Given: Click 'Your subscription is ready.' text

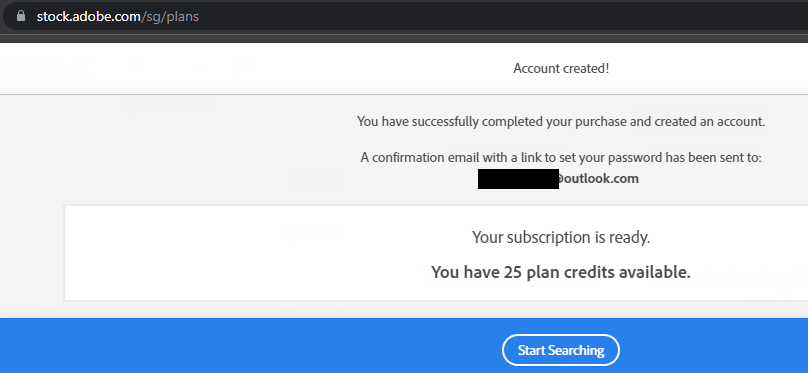Looking at the screenshot, I should click(x=561, y=238).
